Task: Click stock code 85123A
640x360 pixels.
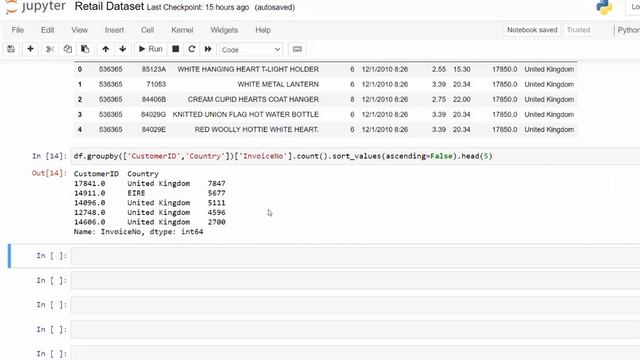Action: (154, 69)
